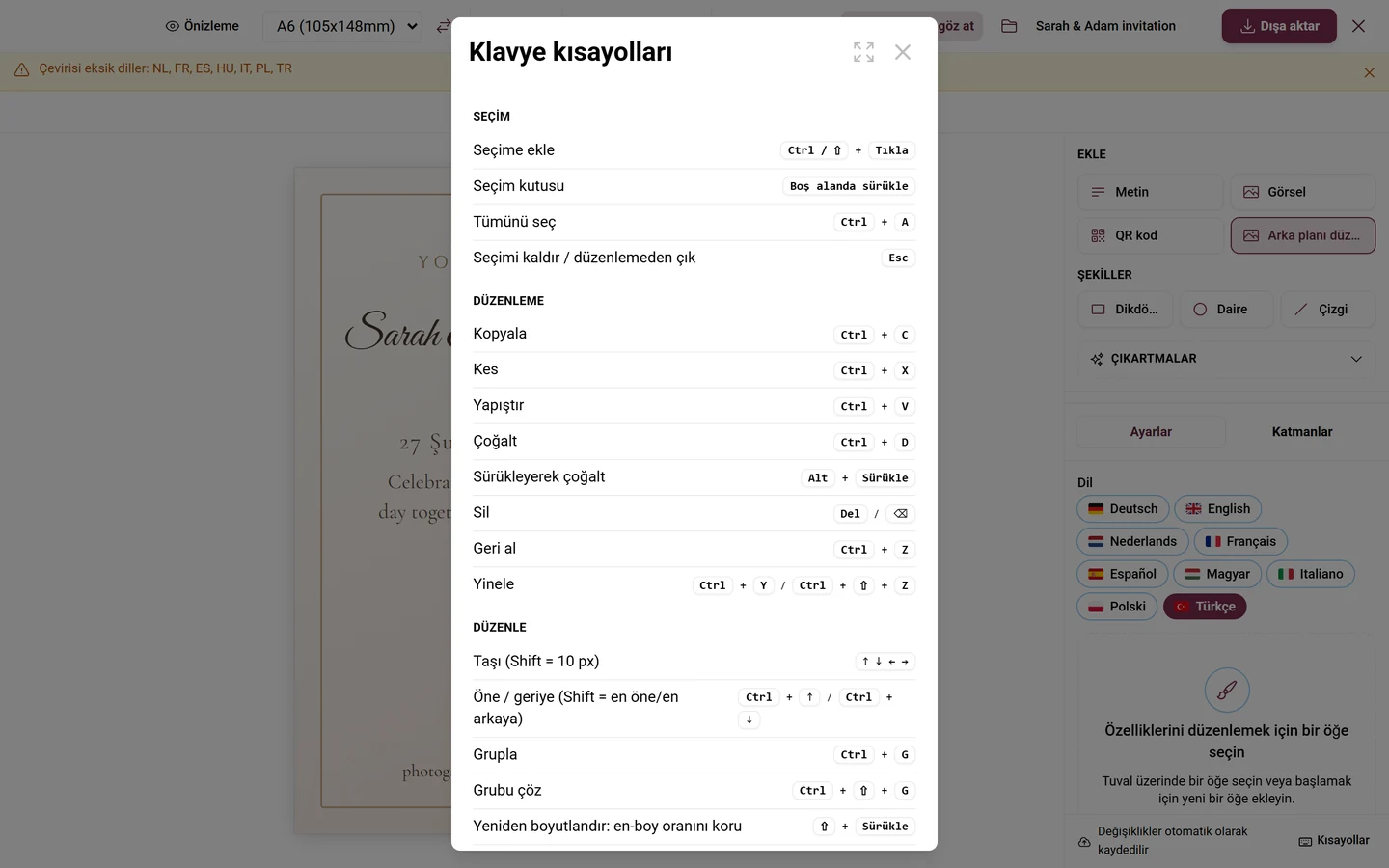Open the Kısayollar shortcuts link
Image resolution: width=1389 pixels, height=868 pixels.
point(1334,841)
